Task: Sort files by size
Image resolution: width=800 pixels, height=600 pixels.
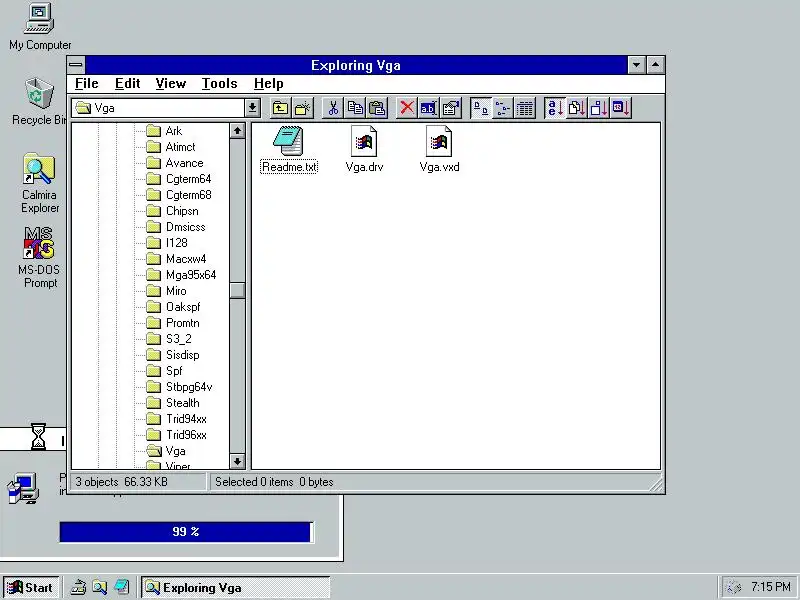Action: pyautogui.click(x=599, y=108)
